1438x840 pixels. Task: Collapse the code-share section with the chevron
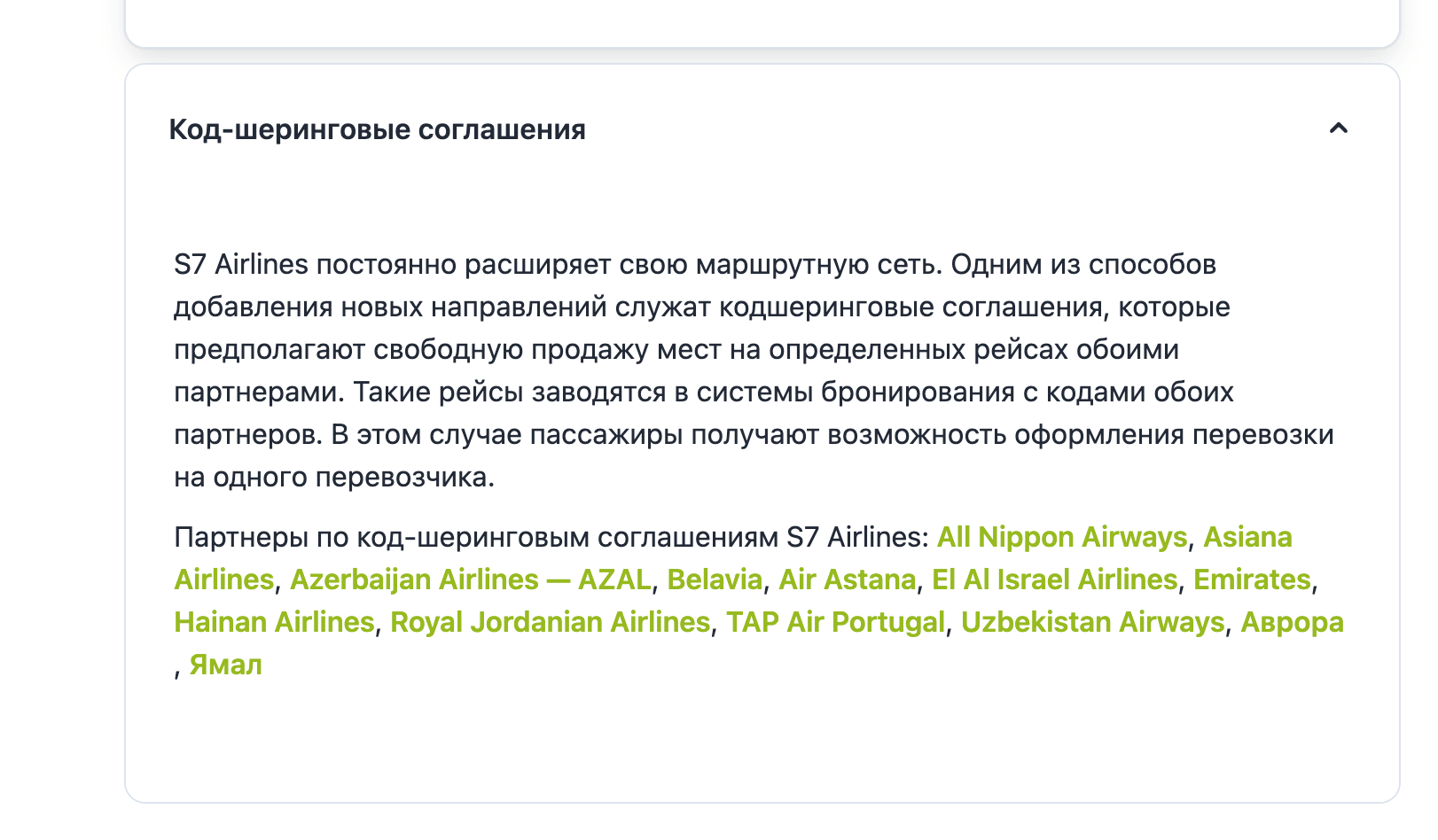(x=1338, y=128)
